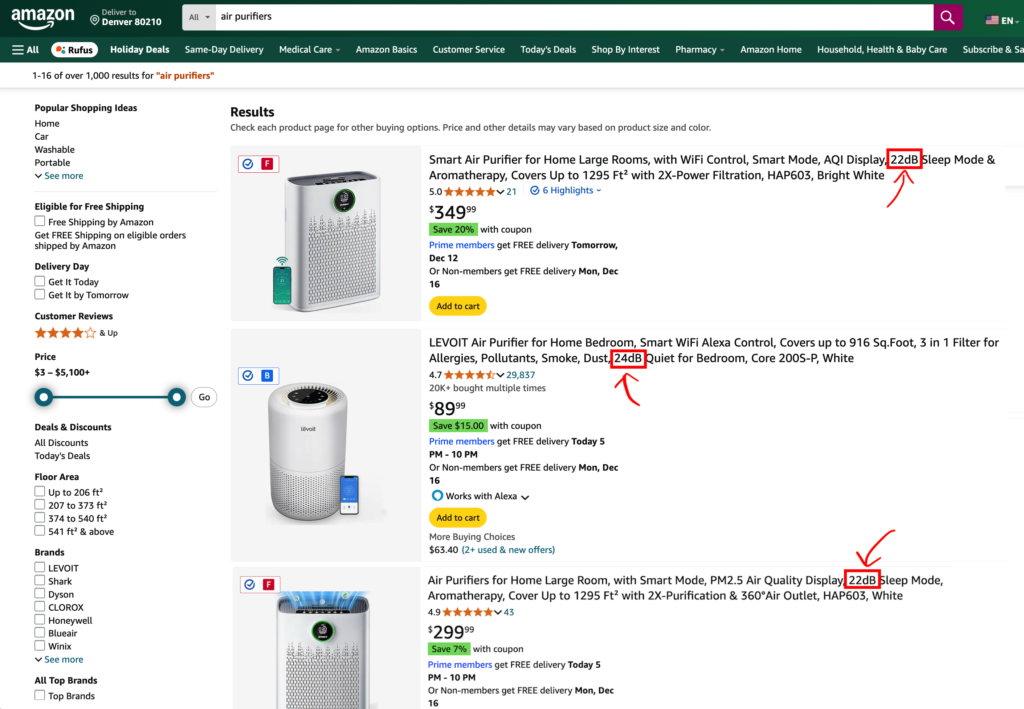Open the 29,837 ratings link
Viewport: 1024px width, 709px height.
pyautogui.click(x=520, y=375)
